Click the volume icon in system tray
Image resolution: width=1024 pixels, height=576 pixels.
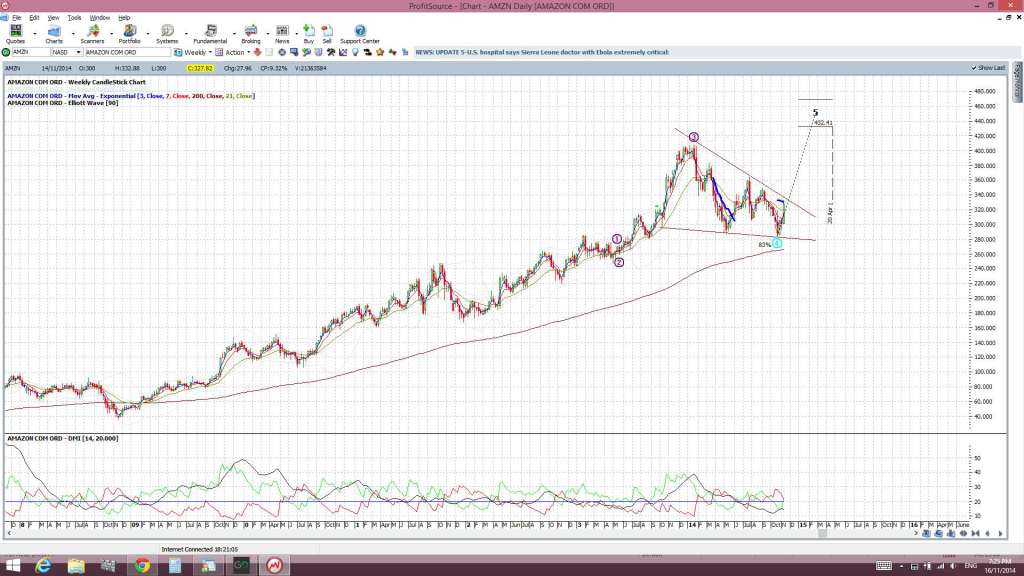(953, 566)
